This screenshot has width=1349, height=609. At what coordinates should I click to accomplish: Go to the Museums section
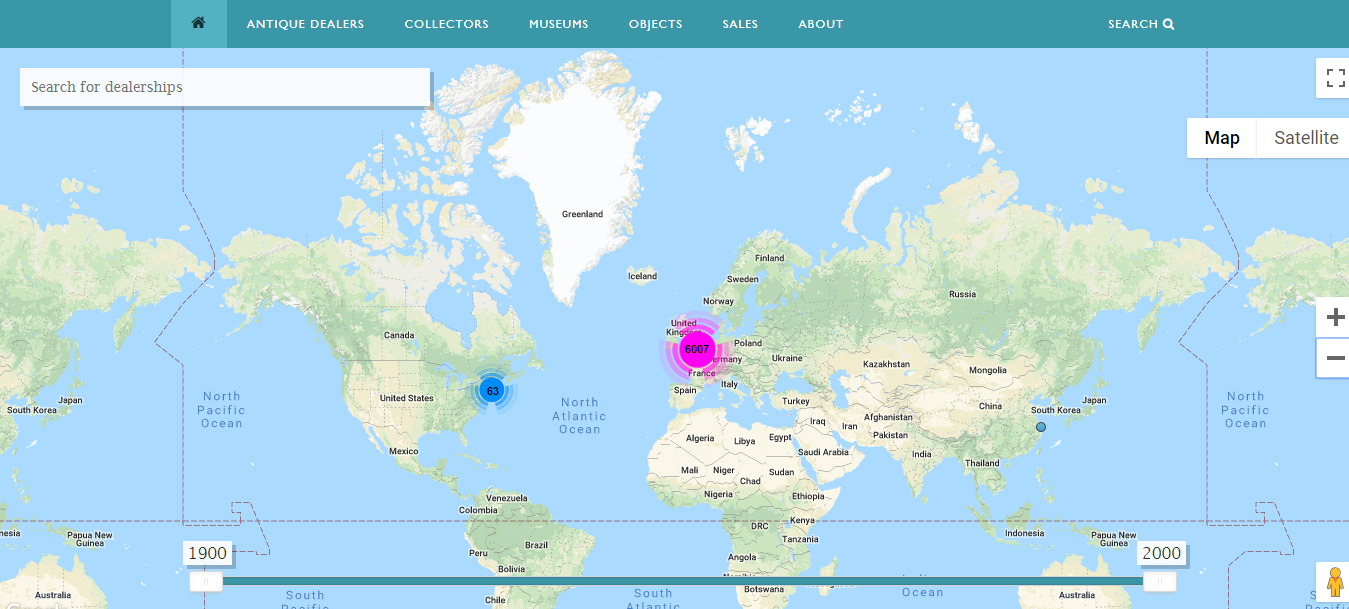coord(558,24)
